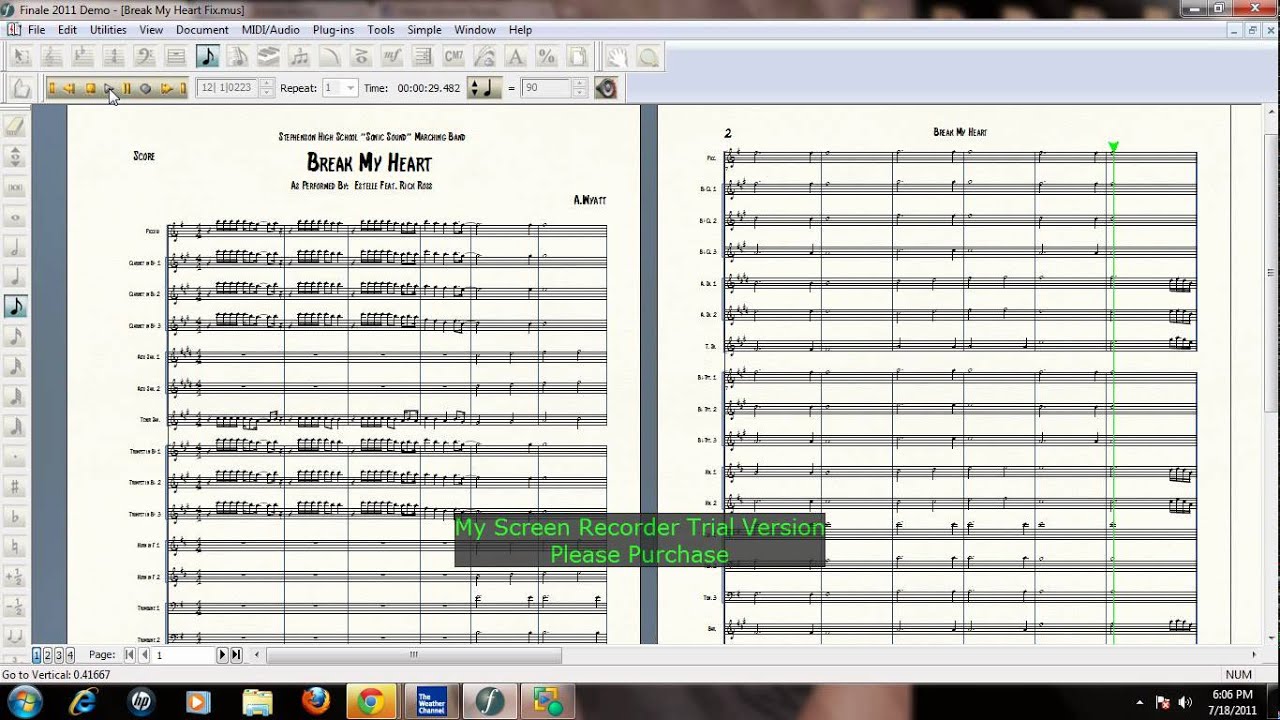Viewport: 1280px width, 720px height.
Task: Jump to the first page button
Action: 129,655
